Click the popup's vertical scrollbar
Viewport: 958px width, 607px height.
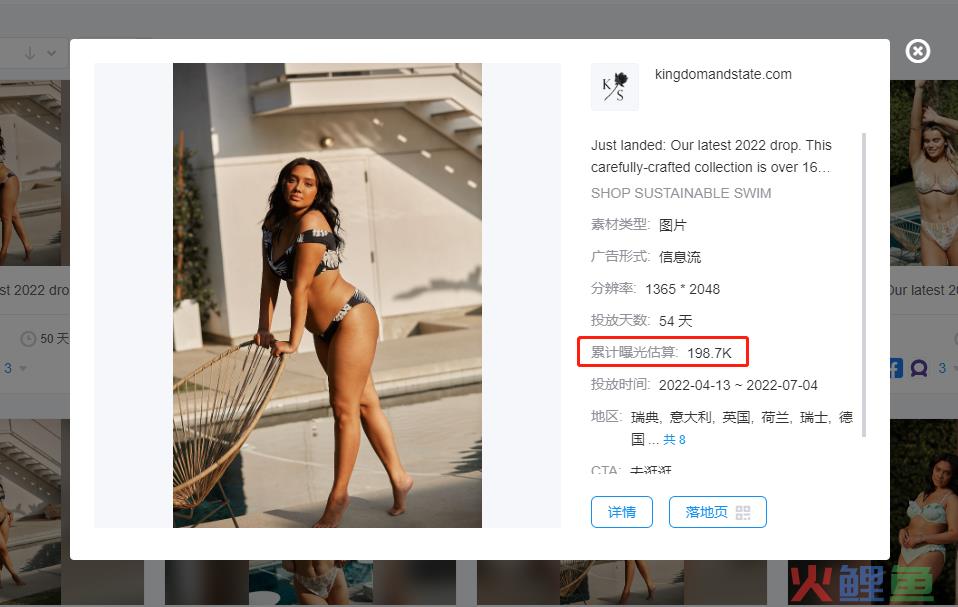(864, 285)
